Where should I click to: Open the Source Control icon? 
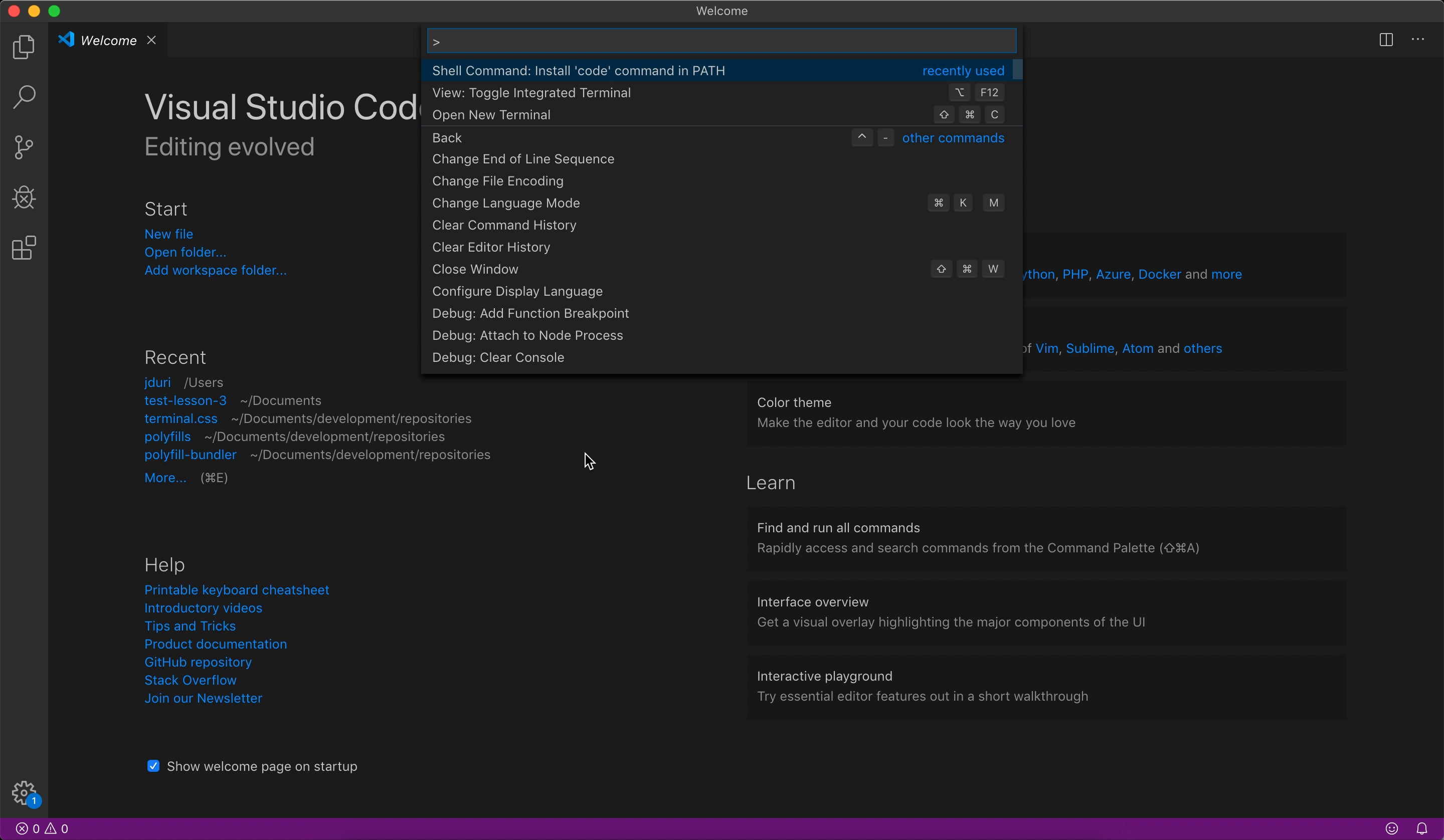pos(24,147)
